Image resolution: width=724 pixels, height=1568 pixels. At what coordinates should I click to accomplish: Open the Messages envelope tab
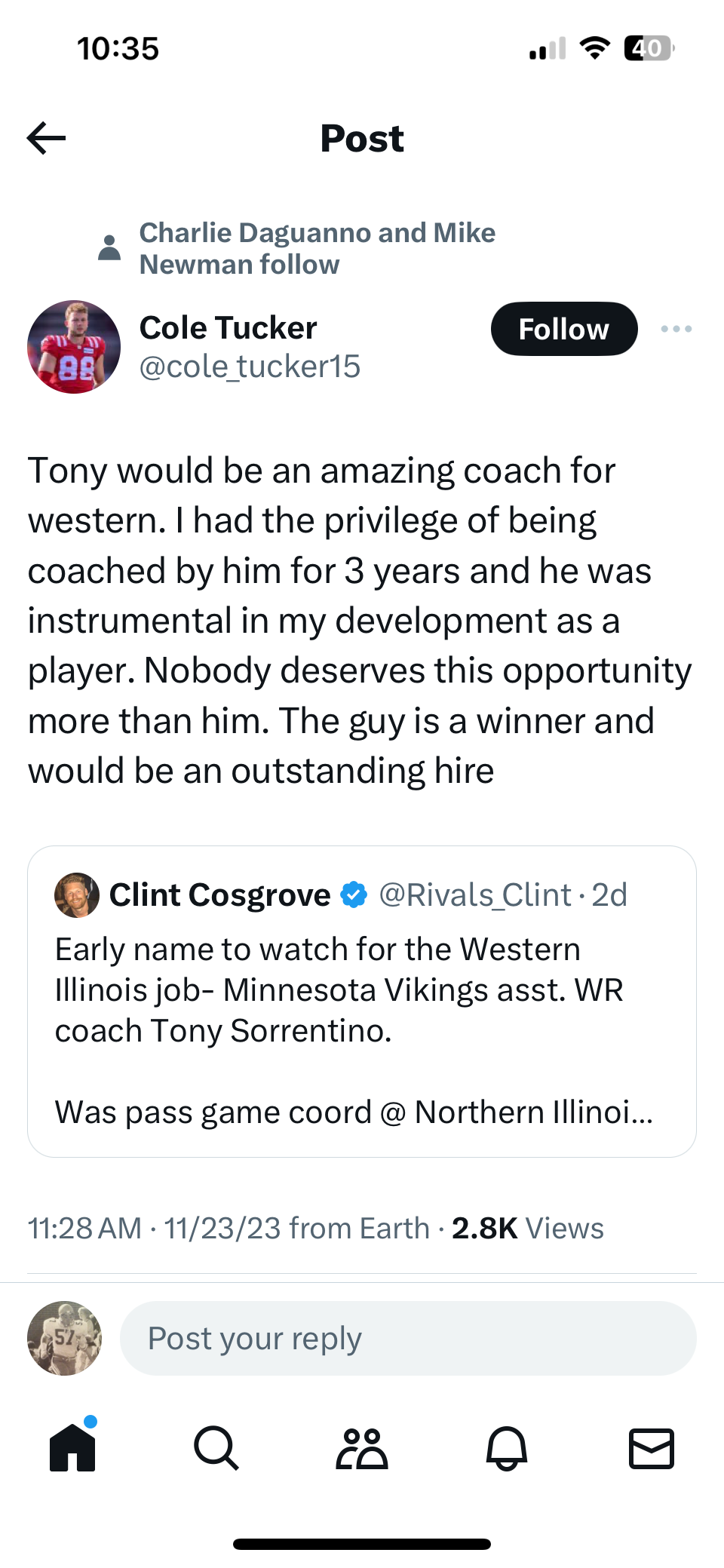(651, 1447)
